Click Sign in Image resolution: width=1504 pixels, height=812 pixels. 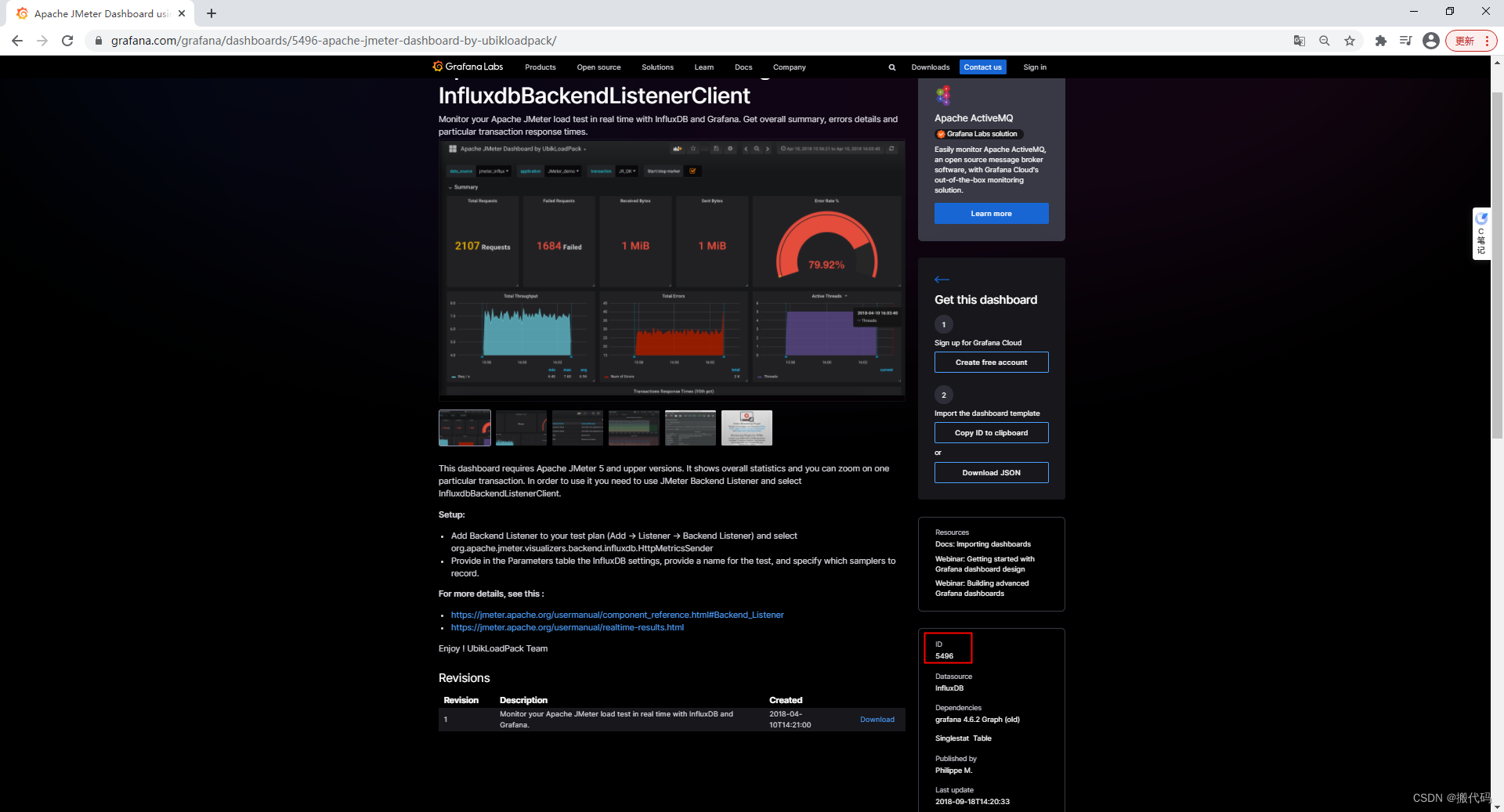click(1035, 67)
